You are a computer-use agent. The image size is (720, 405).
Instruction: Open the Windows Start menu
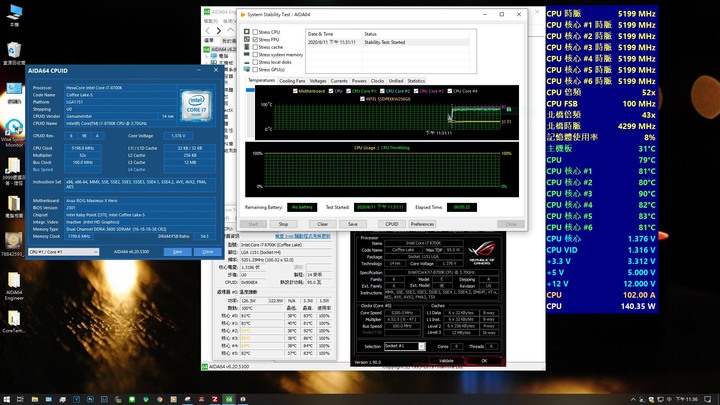pos(6,399)
